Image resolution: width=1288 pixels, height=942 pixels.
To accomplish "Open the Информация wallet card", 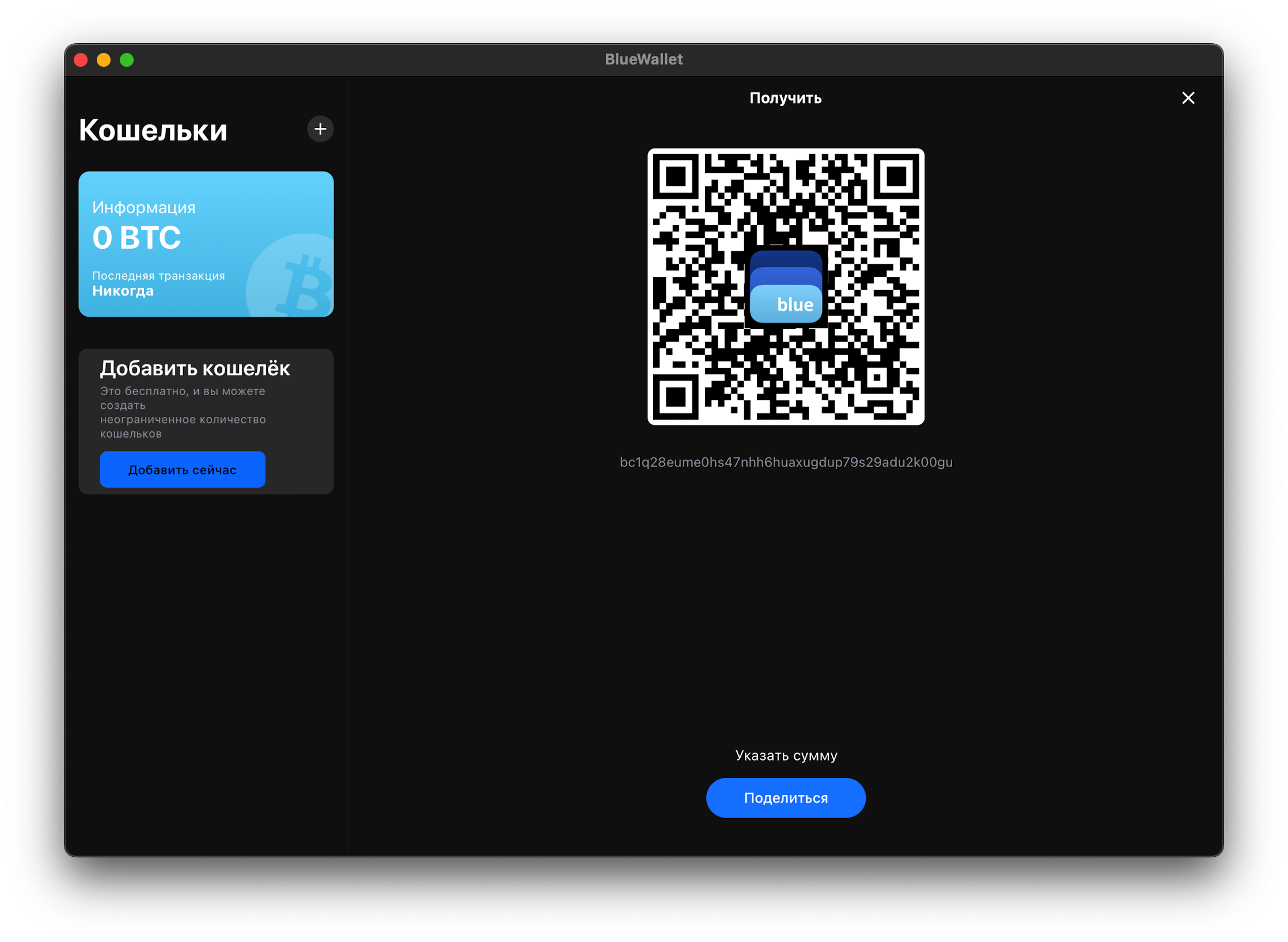I will click(x=206, y=244).
